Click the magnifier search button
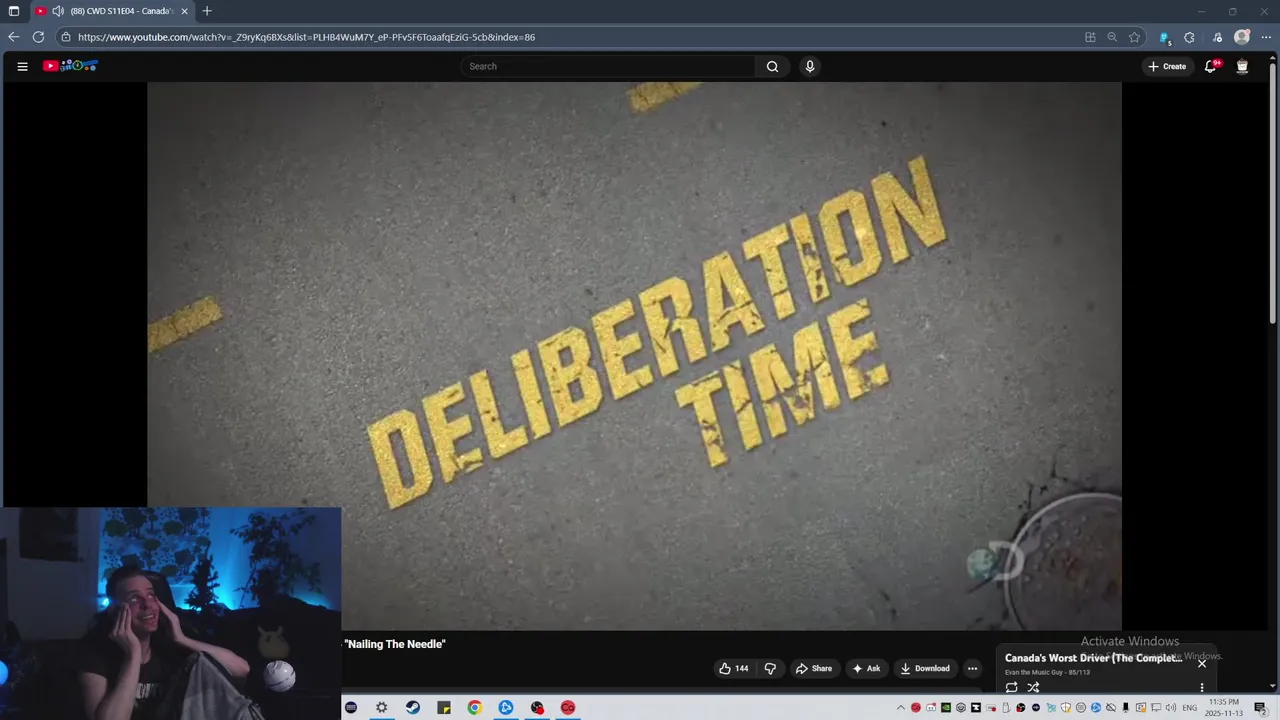Image resolution: width=1280 pixels, height=720 pixels. click(x=772, y=66)
